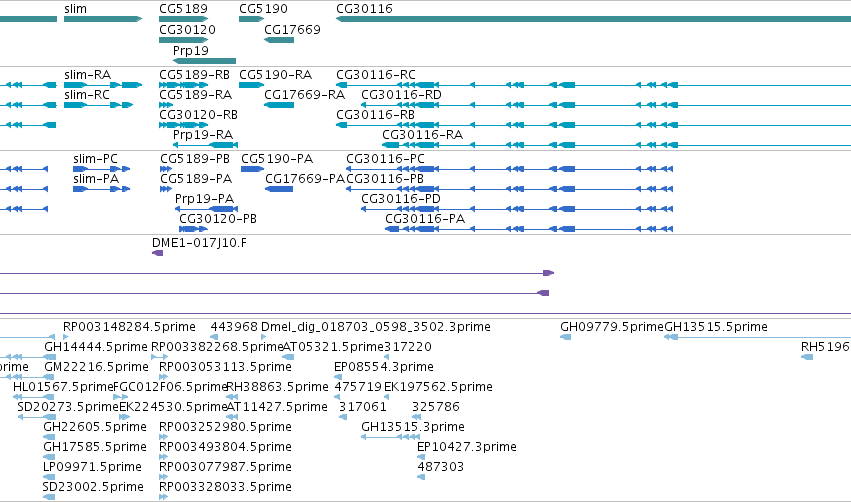851x502 pixels.
Task: Open the HL01567.5prime EST label
Action: pyautogui.click(x=63, y=387)
